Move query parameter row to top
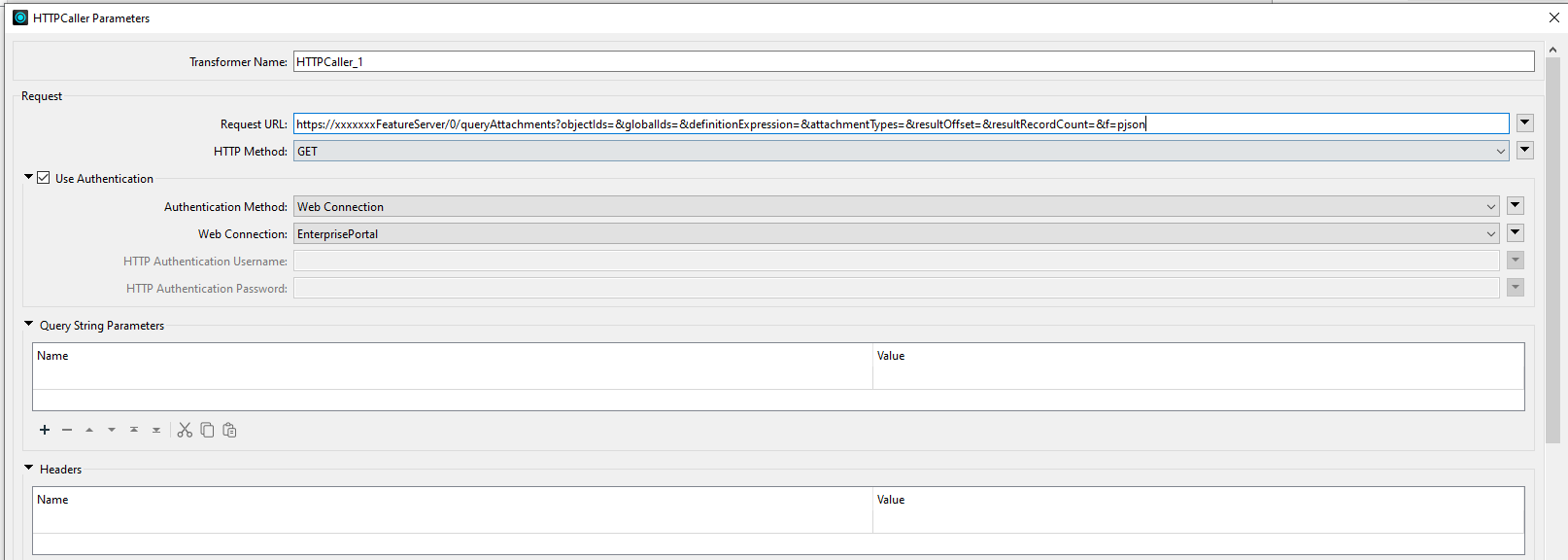Screen dimensions: 1568x560 pyautogui.click(x=134, y=430)
